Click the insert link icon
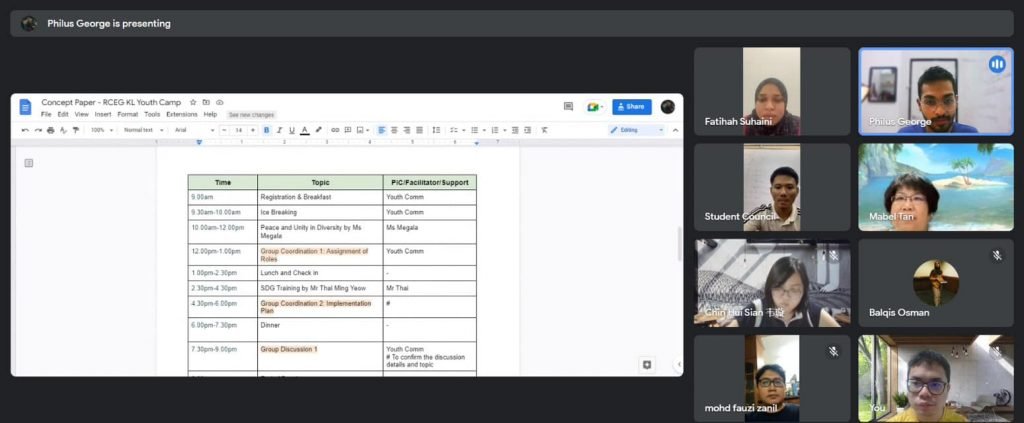This screenshot has width=1024, height=423. click(x=335, y=130)
